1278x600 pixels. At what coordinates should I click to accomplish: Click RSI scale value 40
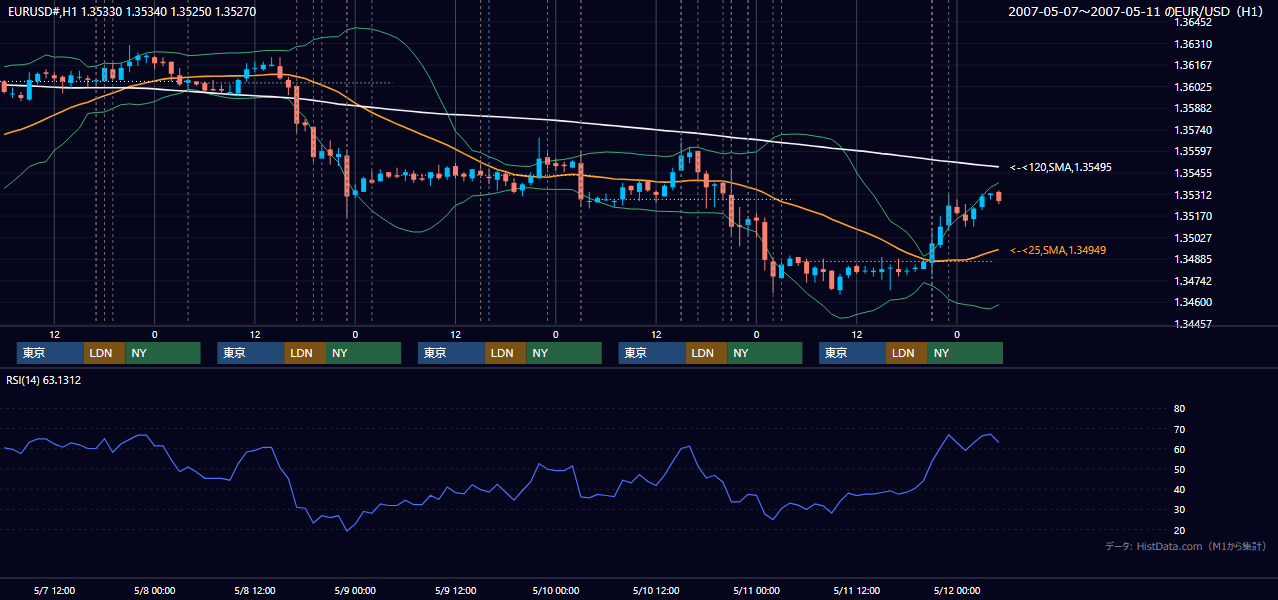1179,490
